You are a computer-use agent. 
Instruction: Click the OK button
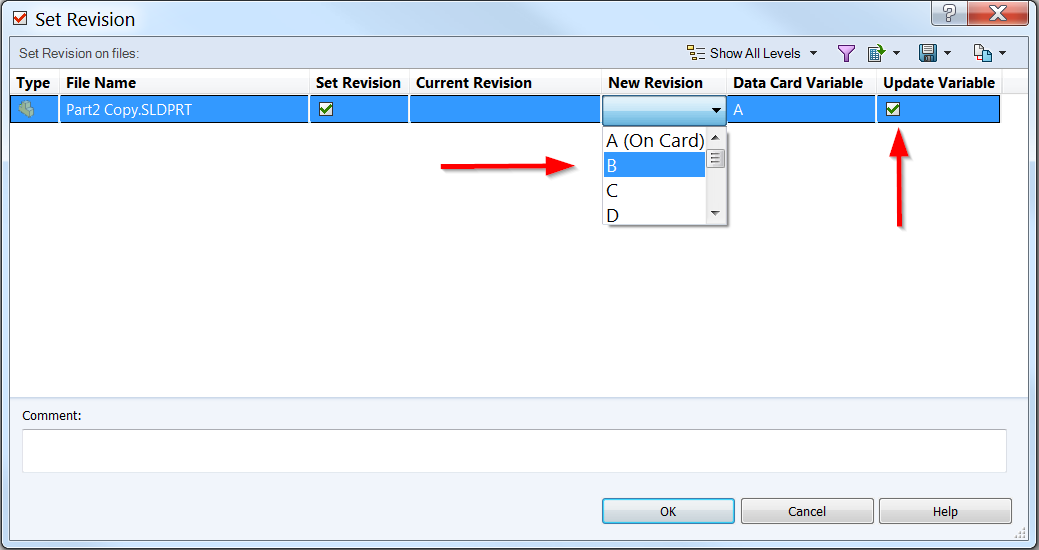(x=668, y=511)
